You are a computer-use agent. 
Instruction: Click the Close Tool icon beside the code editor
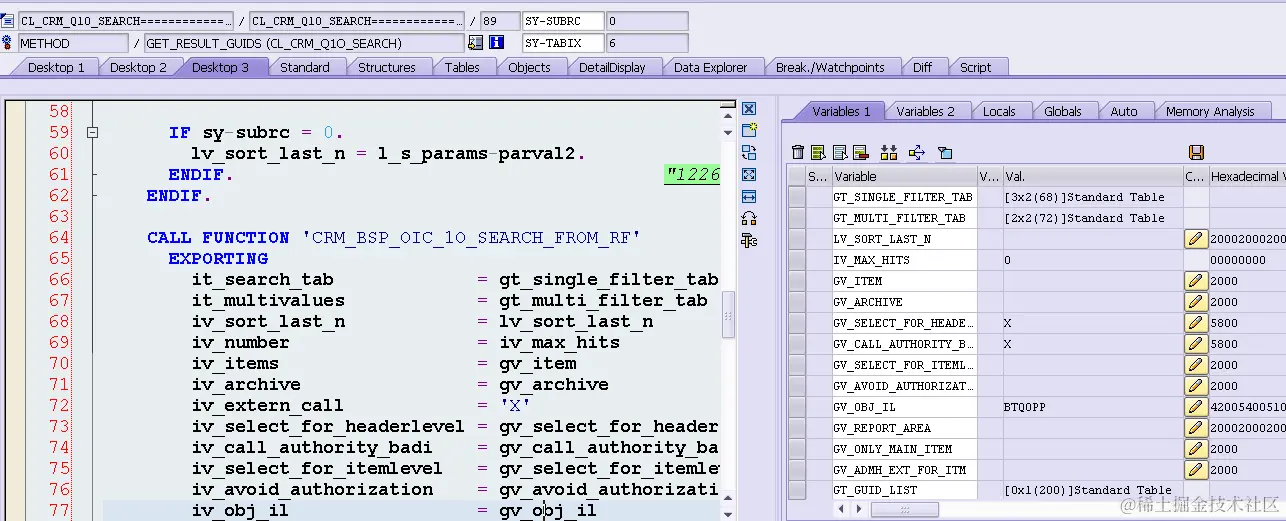coord(748,108)
